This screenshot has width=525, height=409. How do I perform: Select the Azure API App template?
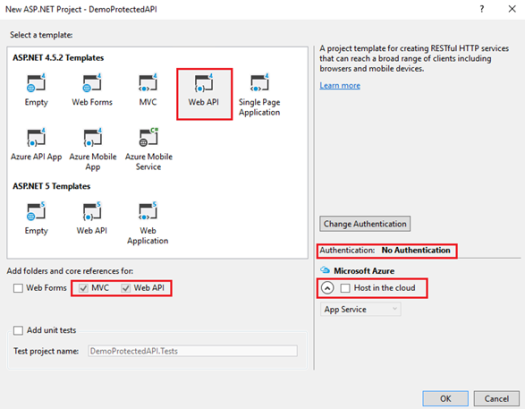[x=36, y=145]
